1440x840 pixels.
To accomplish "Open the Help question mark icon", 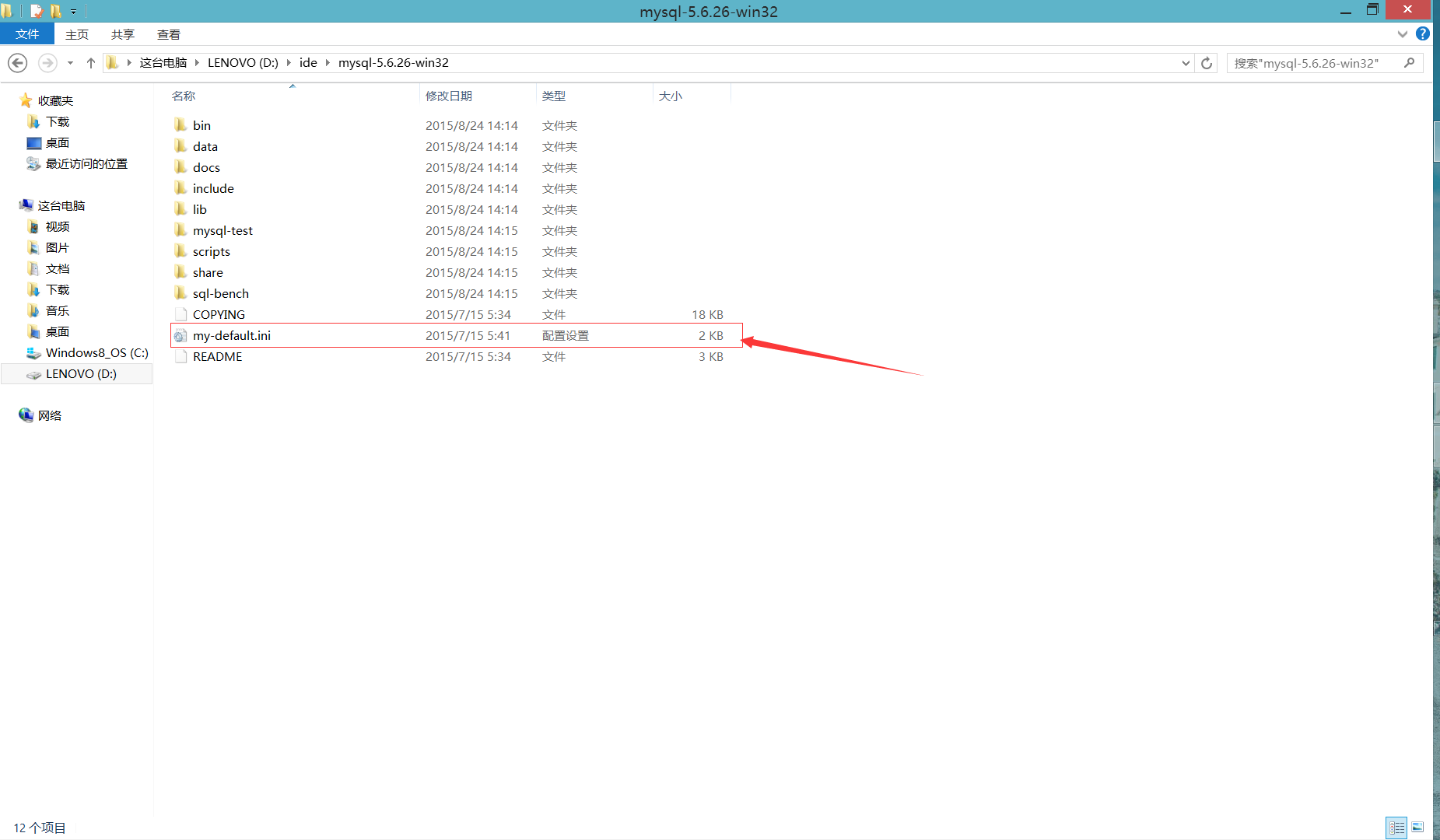I will (1423, 33).
